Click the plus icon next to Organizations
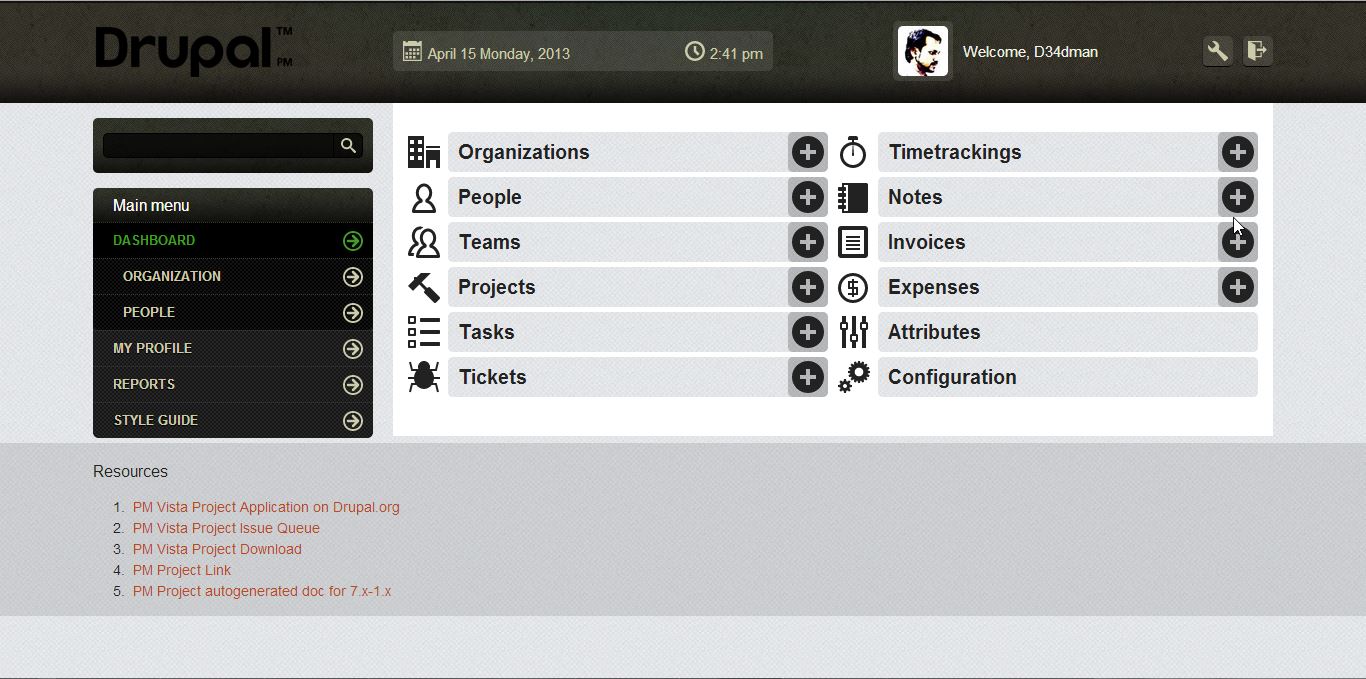 (x=808, y=152)
